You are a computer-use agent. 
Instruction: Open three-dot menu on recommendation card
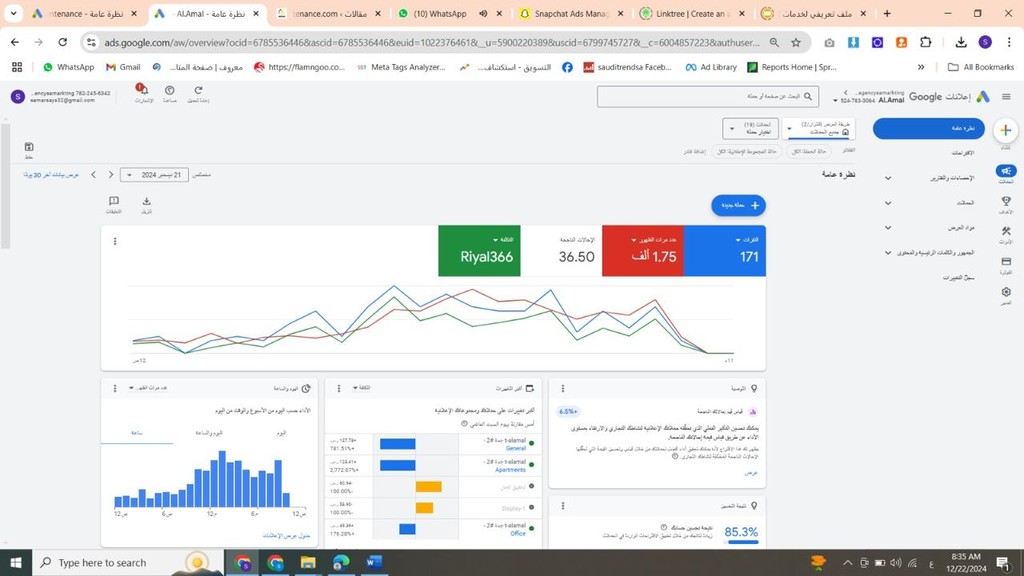[x=563, y=389]
